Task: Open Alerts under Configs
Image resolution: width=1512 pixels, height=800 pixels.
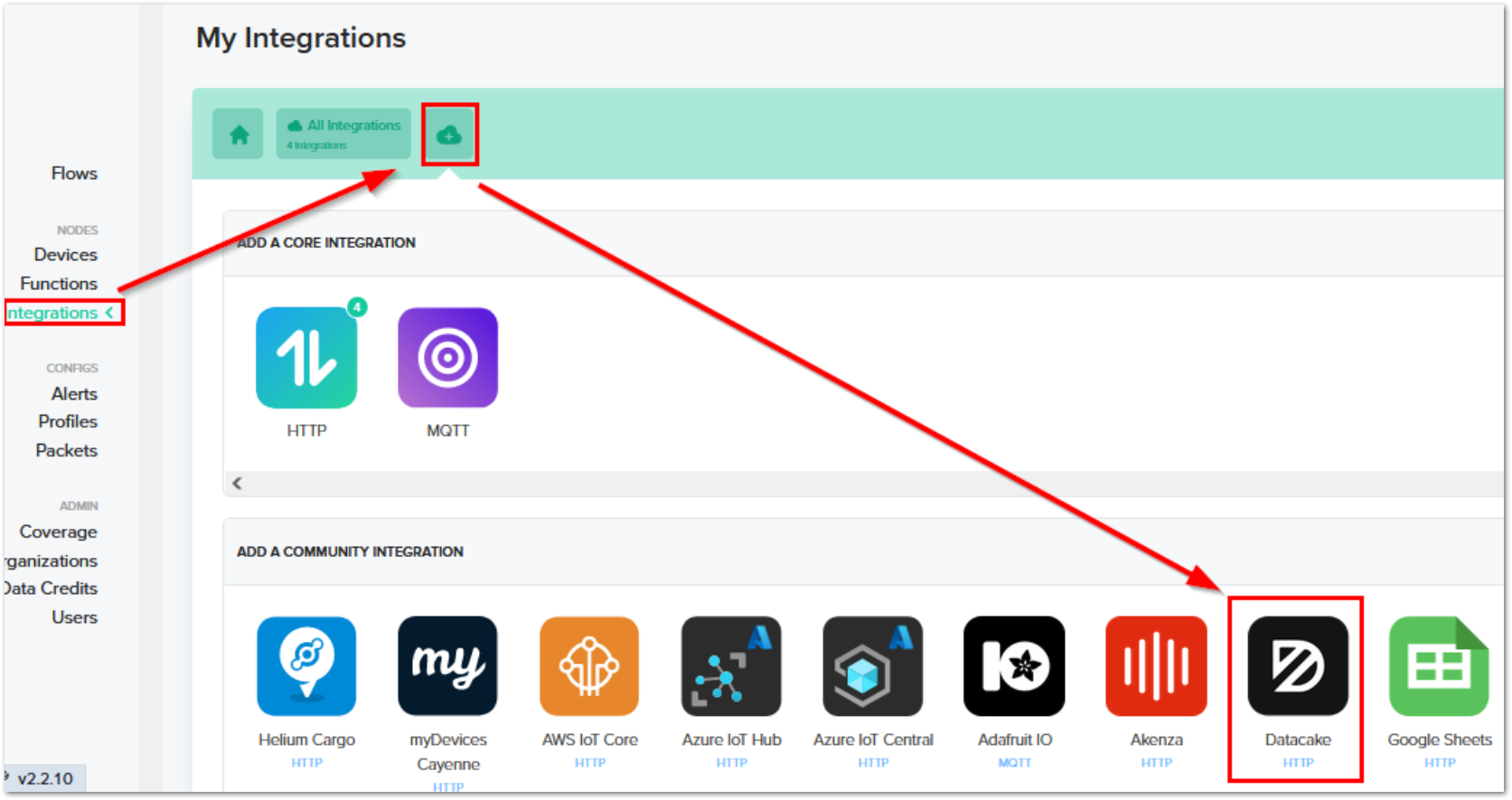Action: [x=74, y=394]
